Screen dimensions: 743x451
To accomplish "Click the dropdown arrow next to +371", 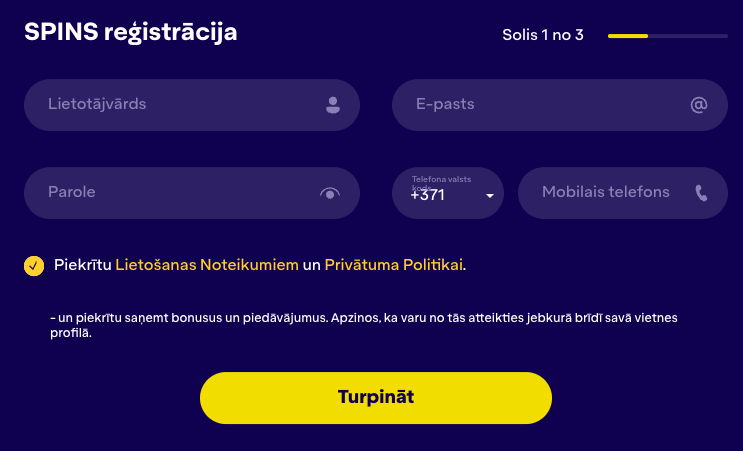I will coord(490,195).
